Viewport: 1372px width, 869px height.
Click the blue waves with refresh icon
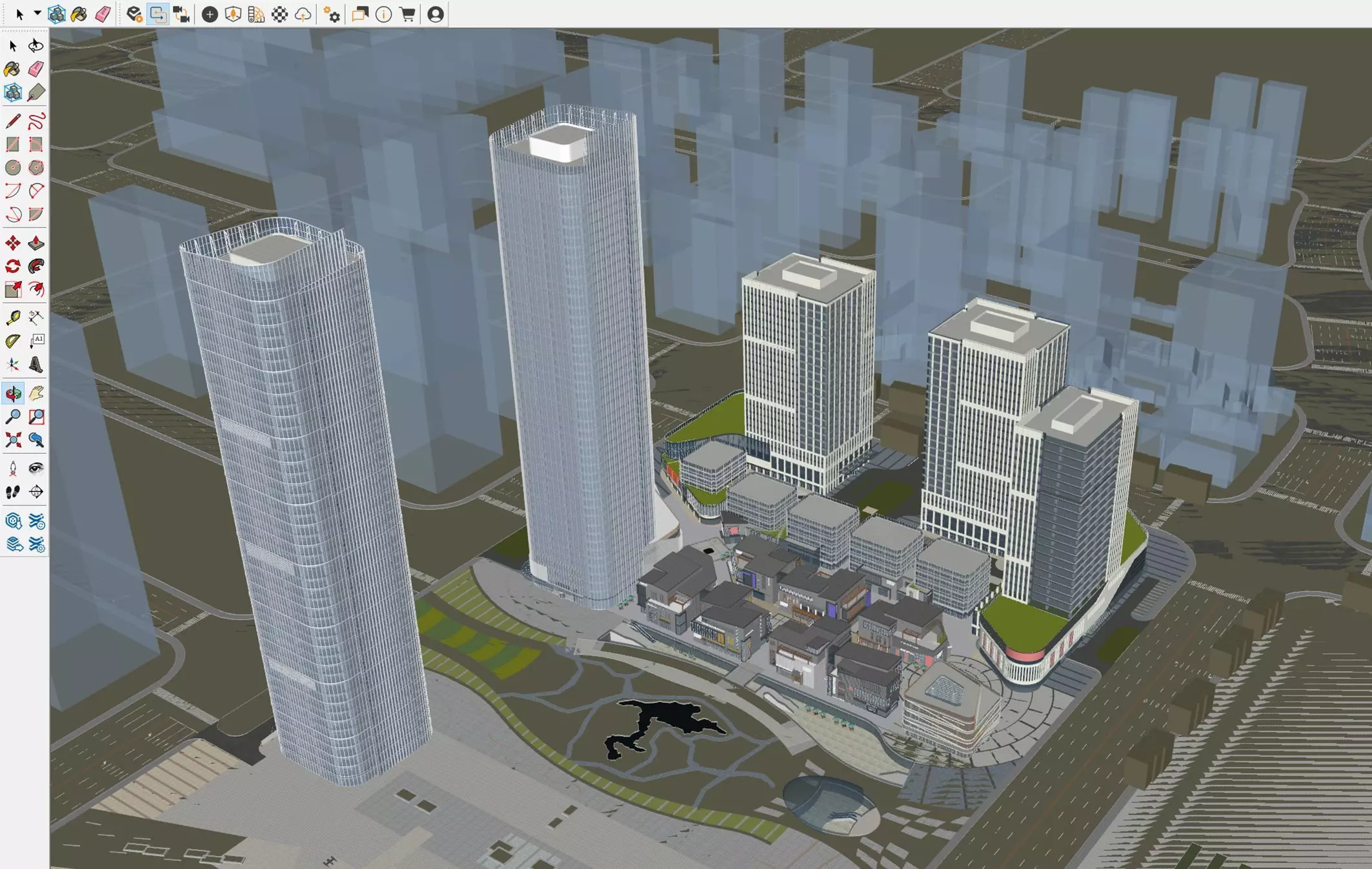pos(36,521)
